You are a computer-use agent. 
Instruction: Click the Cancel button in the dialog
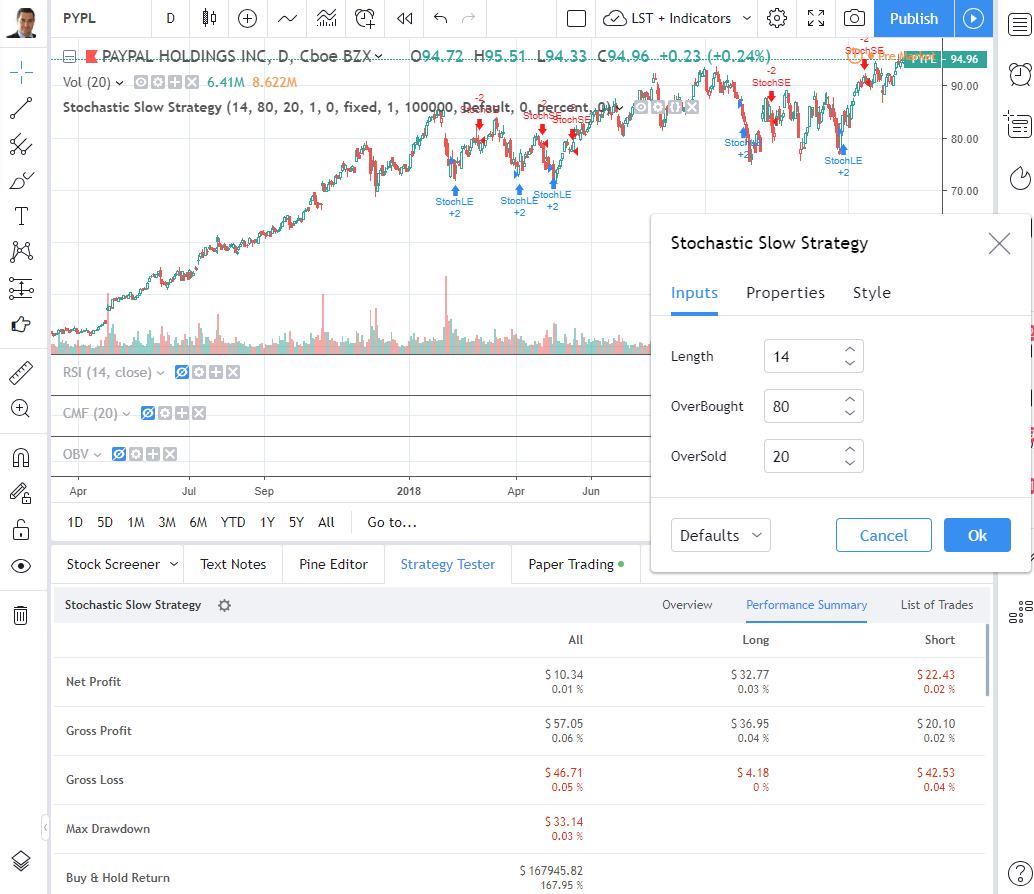click(883, 535)
